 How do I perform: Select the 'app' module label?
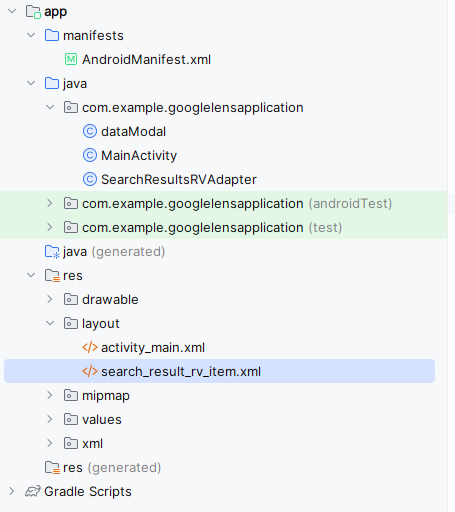coord(56,12)
